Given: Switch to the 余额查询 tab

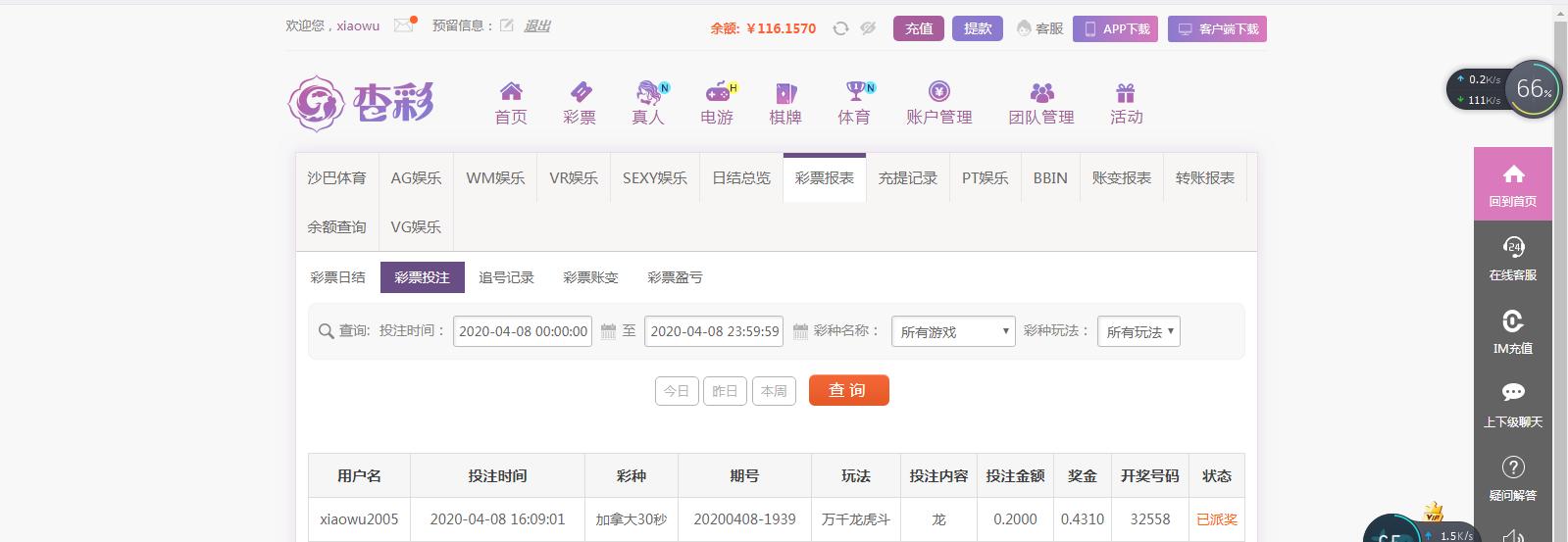Looking at the screenshot, I should tap(337, 226).
